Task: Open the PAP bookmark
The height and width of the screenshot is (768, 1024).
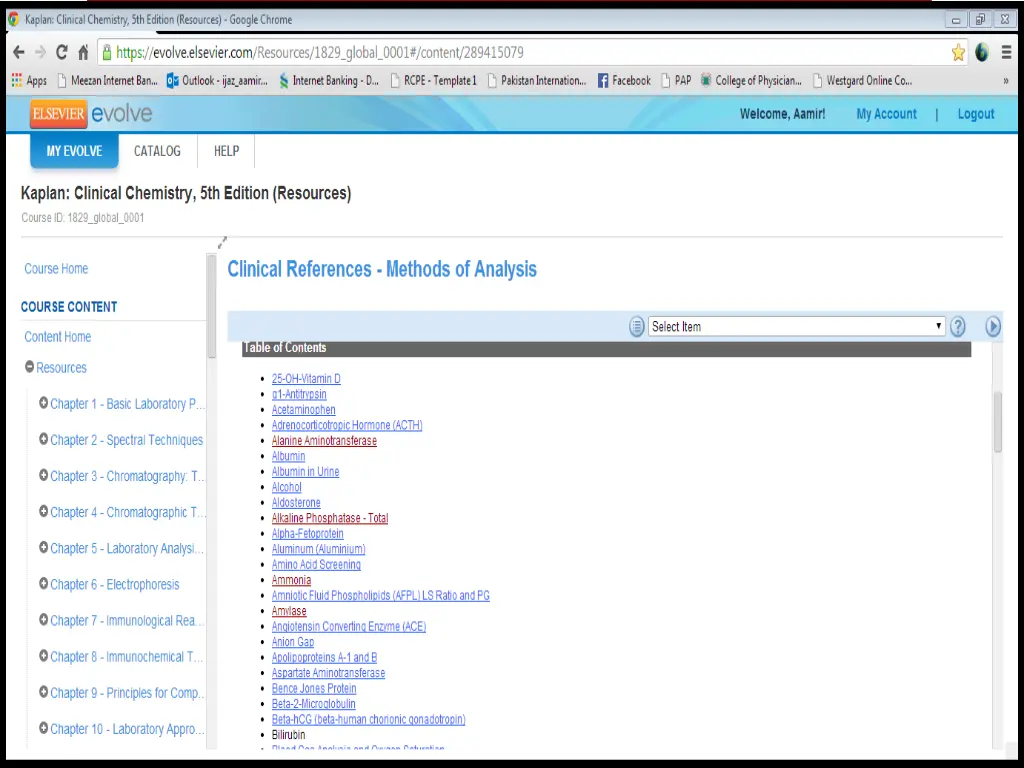Action: click(x=676, y=80)
